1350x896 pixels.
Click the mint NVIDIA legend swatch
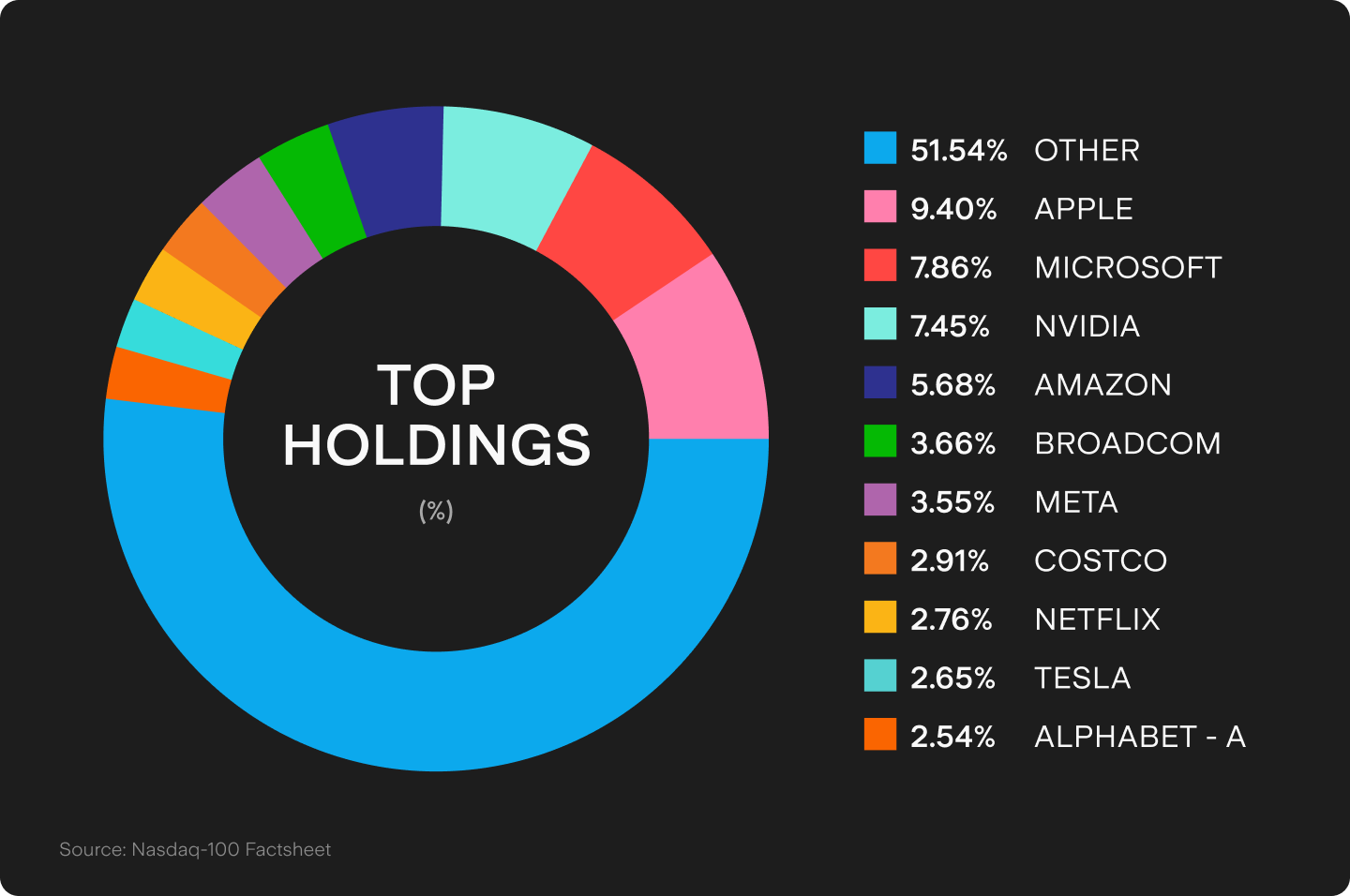[x=879, y=324]
